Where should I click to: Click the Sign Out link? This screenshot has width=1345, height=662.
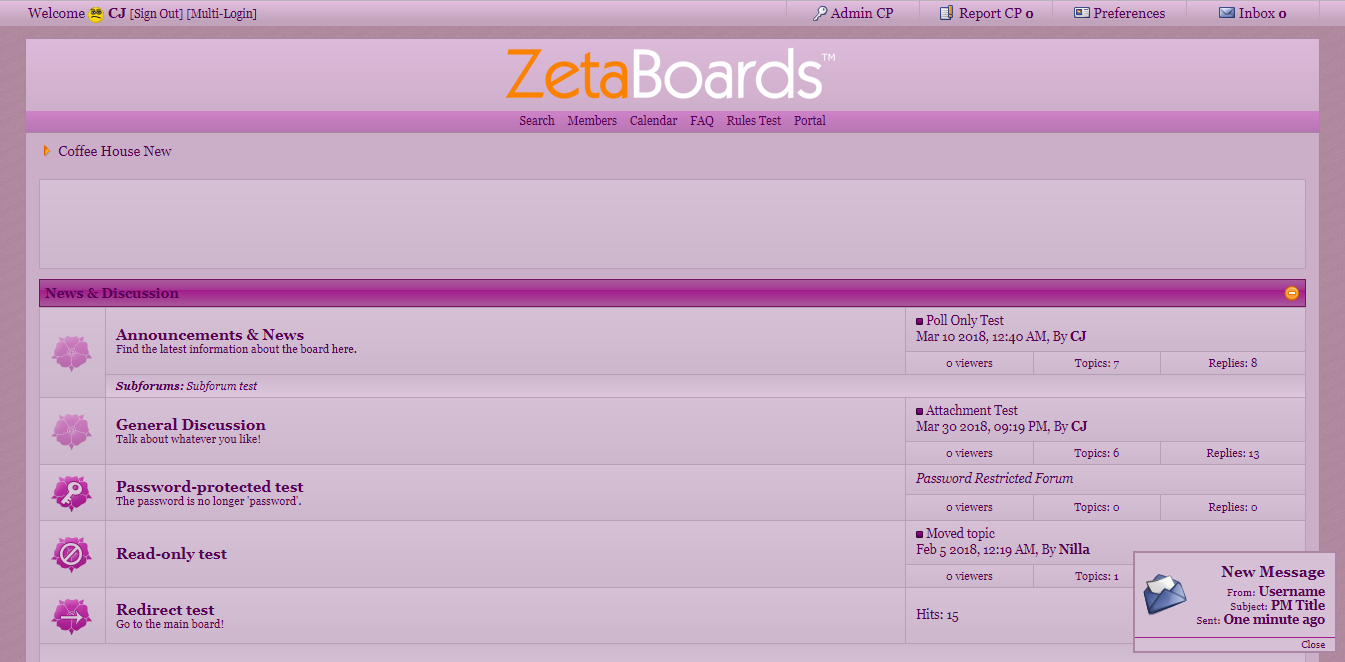click(x=157, y=14)
